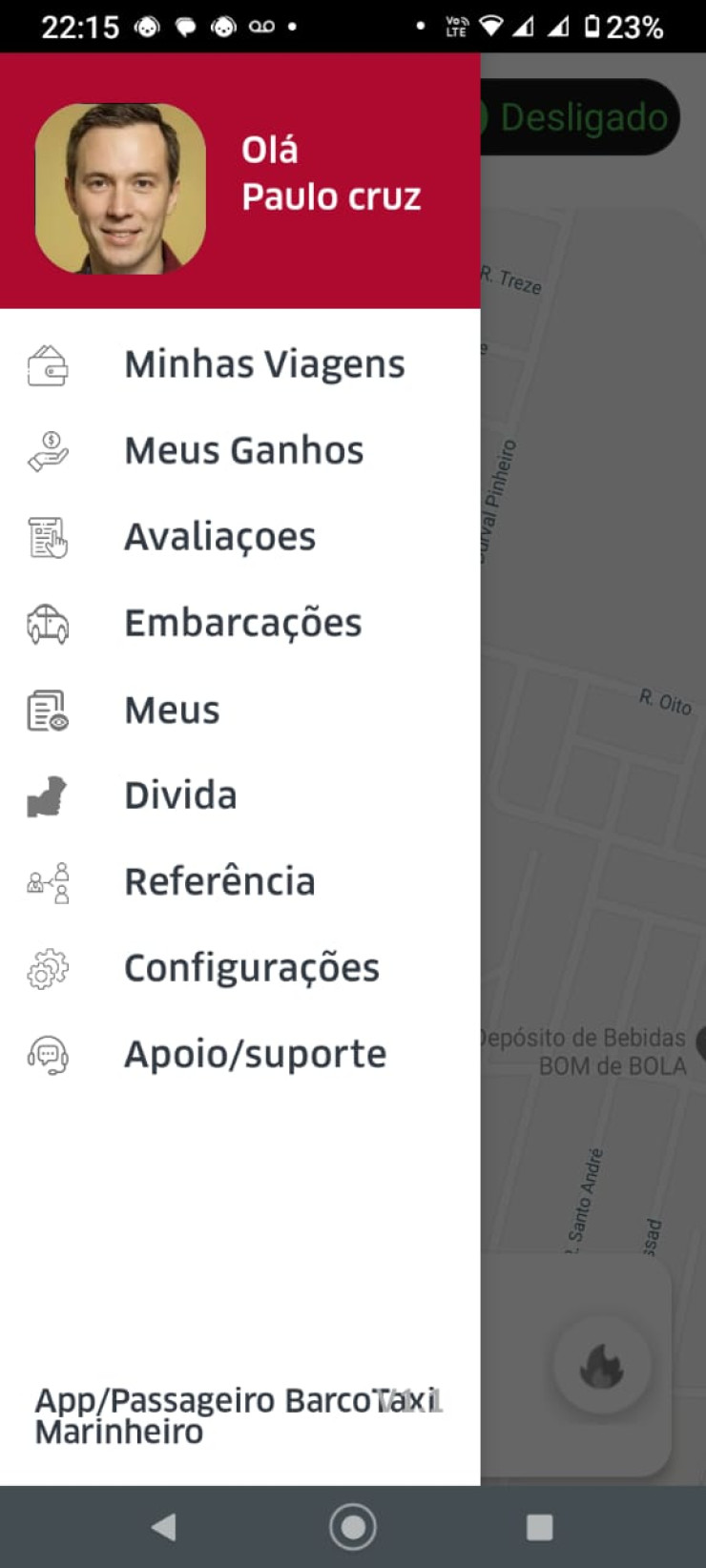This screenshot has width=706, height=1568.
Task: Tap the Referência people-sharing icon
Action: 48,883
